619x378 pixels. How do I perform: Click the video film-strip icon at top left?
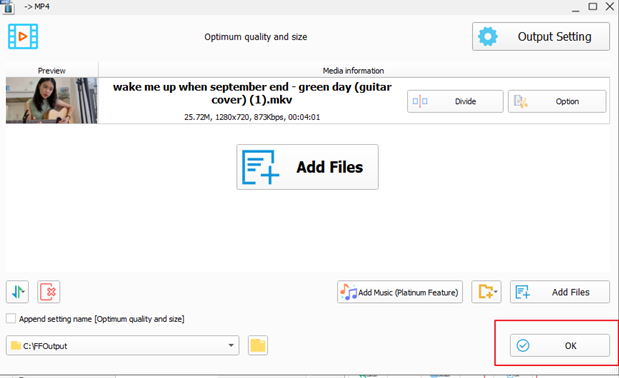[23, 36]
